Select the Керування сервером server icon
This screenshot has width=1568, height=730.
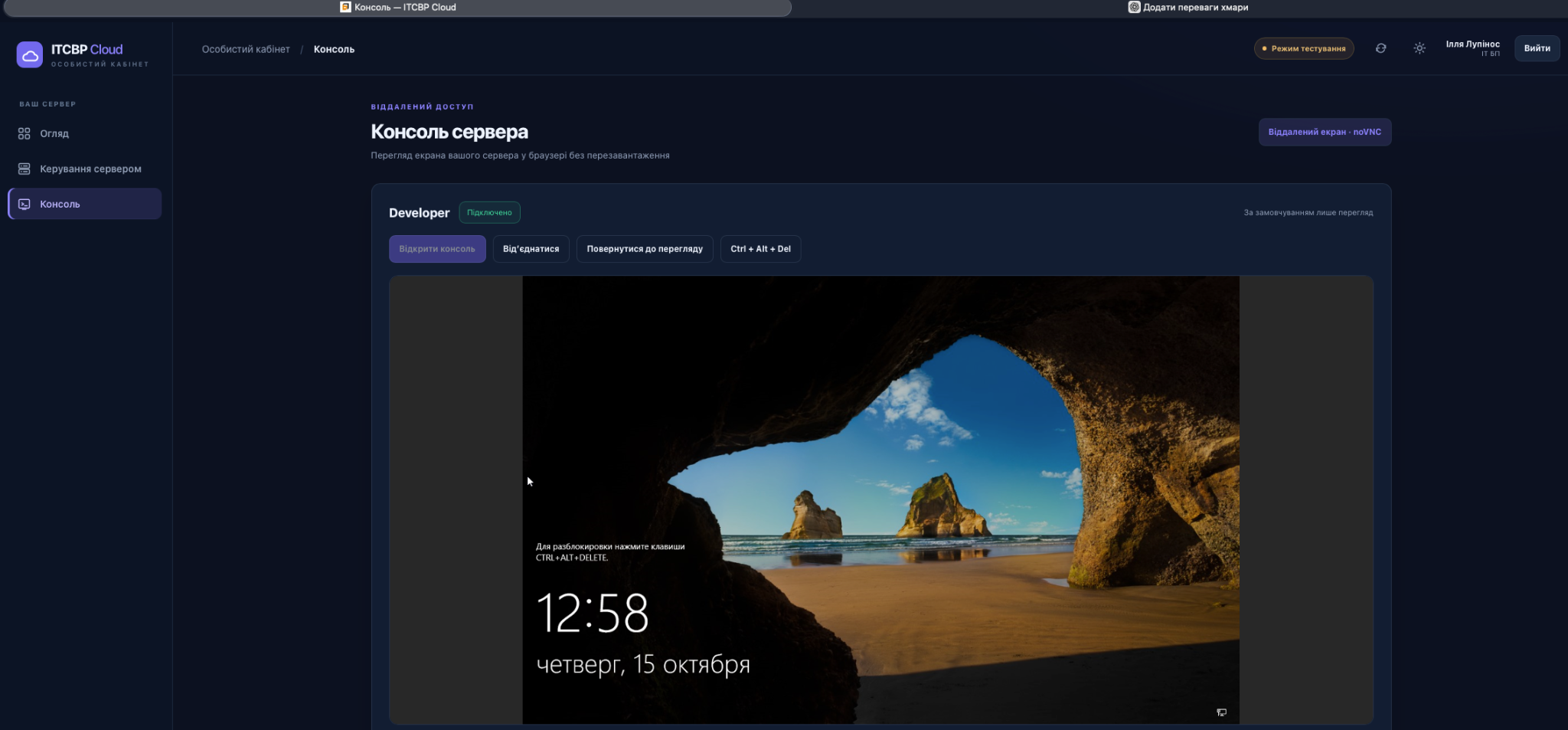24,169
